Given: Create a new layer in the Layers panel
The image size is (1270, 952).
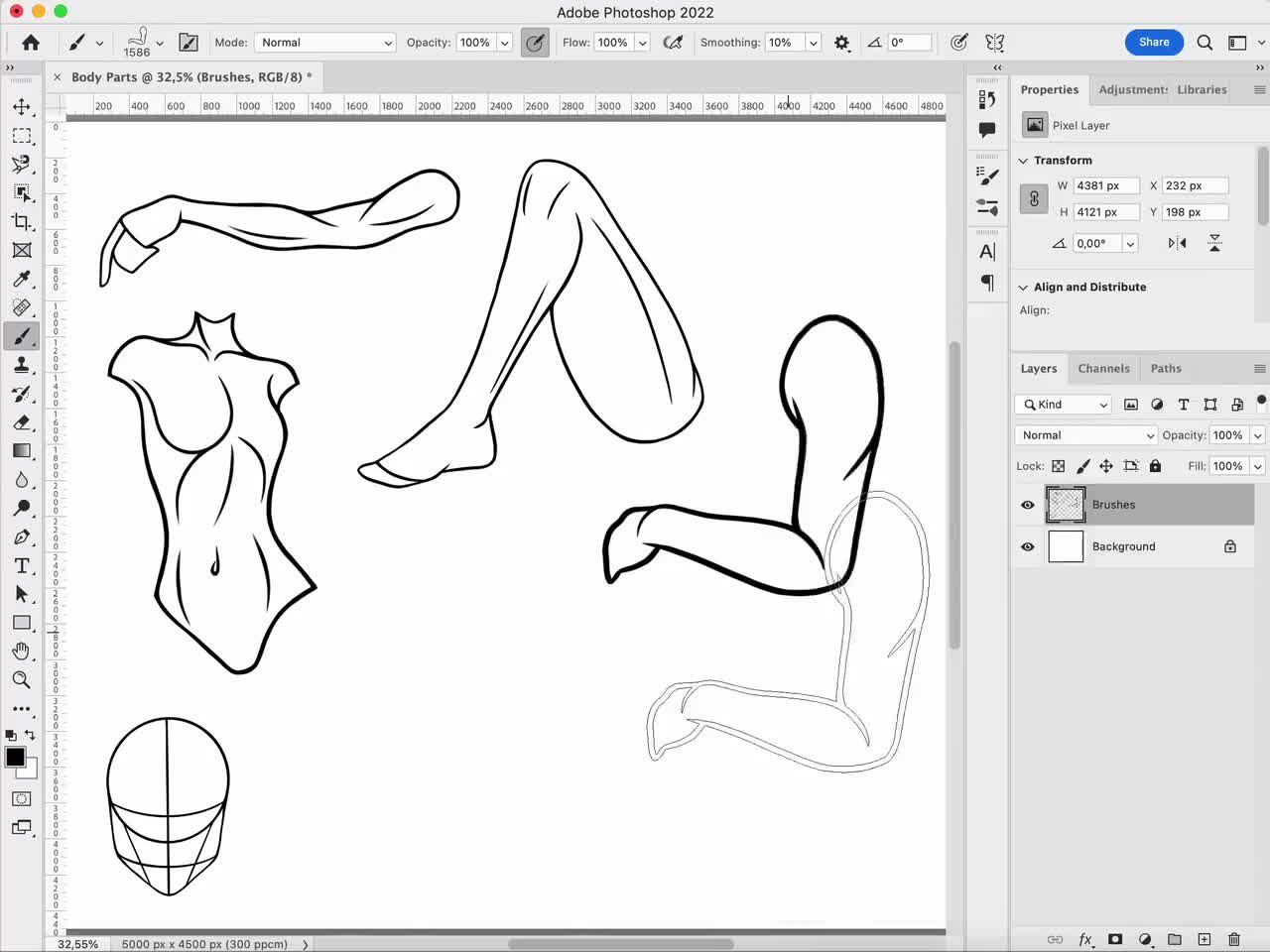Looking at the screenshot, I should pos(1204,939).
